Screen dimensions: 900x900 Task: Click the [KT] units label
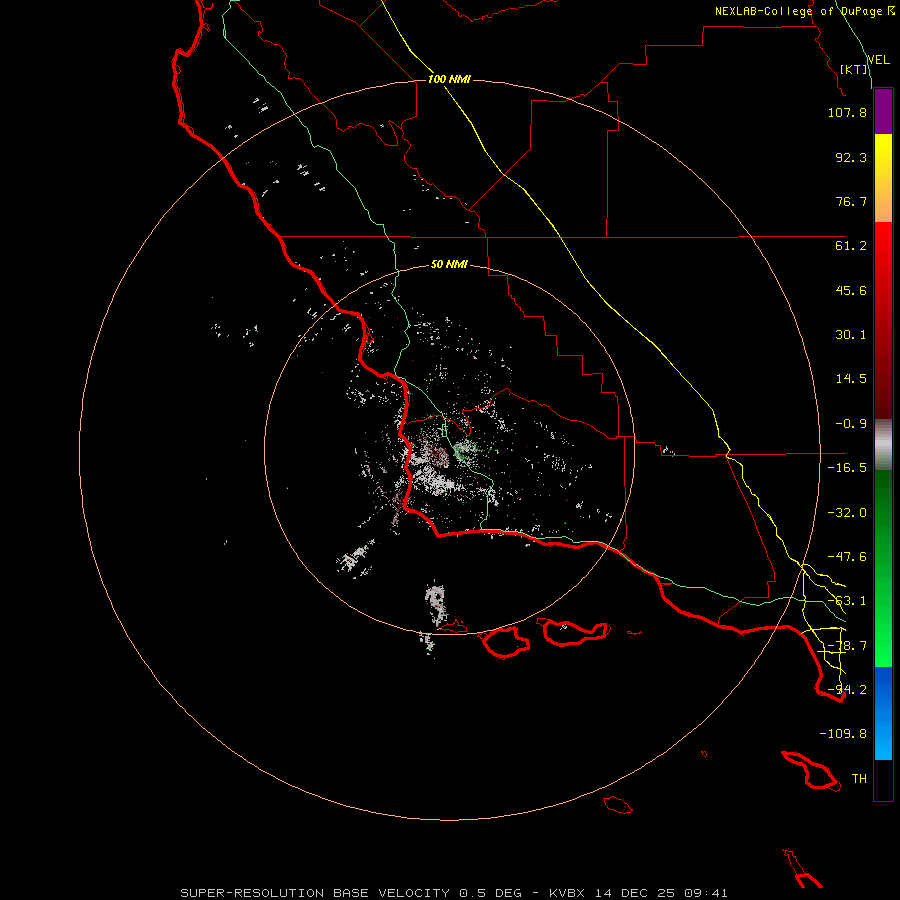click(x=854, y=69)
